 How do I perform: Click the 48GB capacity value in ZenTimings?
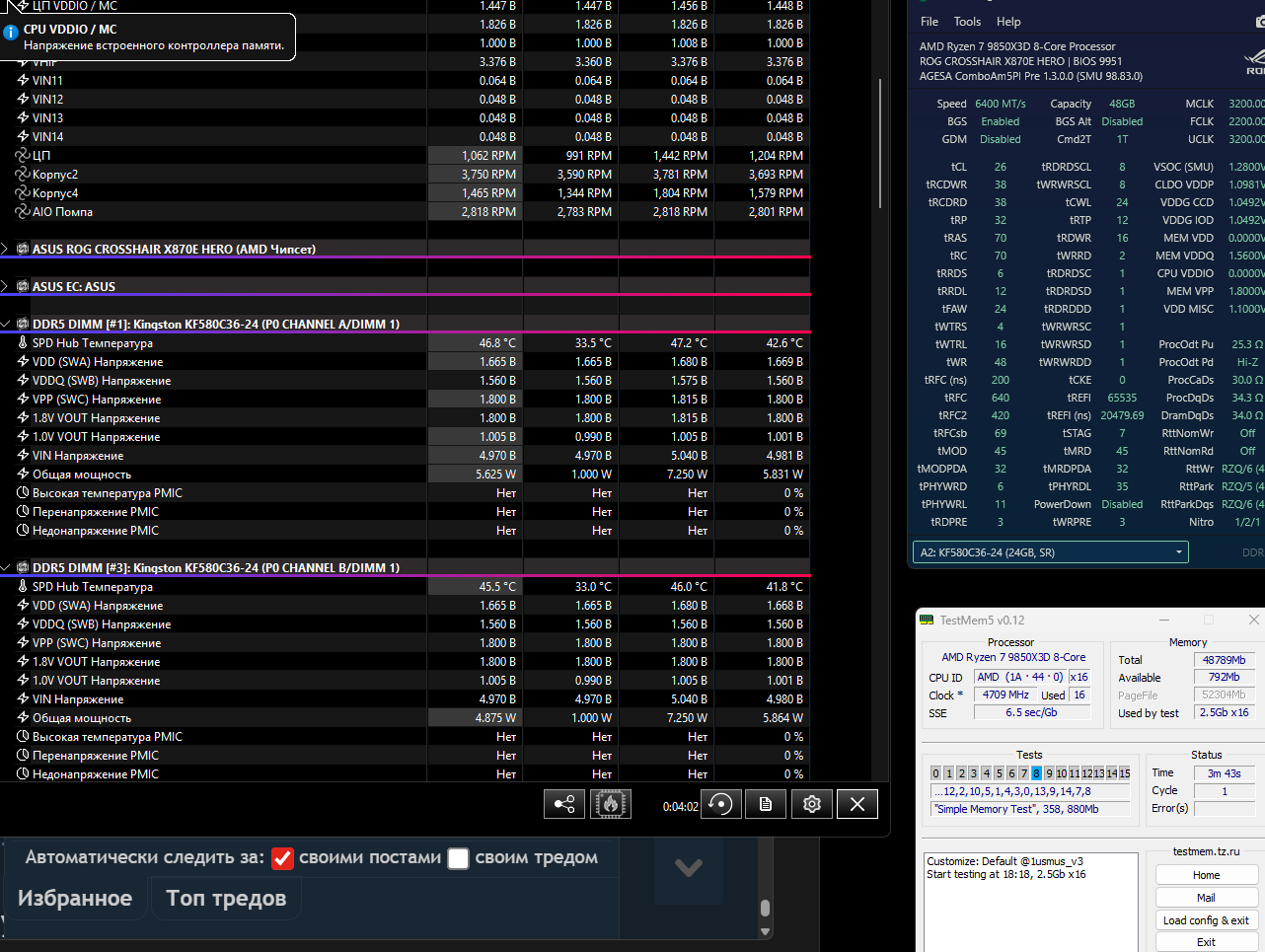1122,104
